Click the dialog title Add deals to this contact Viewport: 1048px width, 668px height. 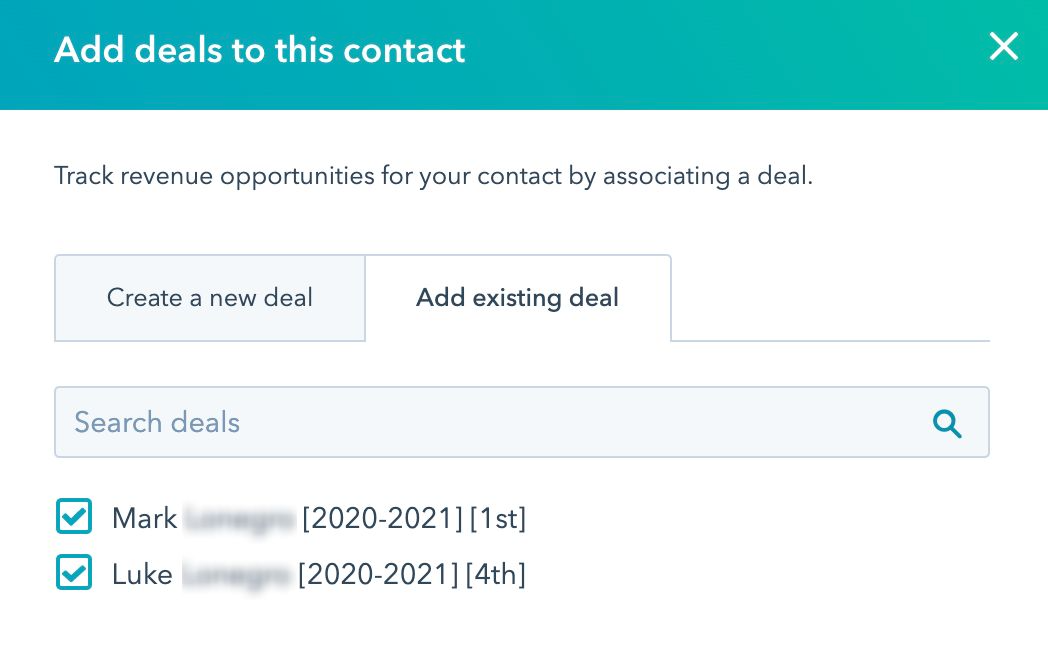[x=260, y=50]
